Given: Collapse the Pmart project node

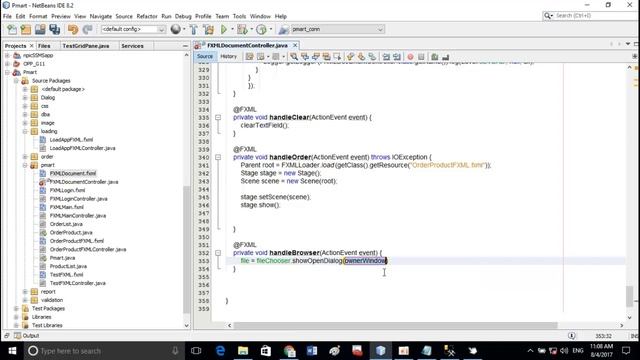Looking at the screenshot, I should [x=7, y=72].
